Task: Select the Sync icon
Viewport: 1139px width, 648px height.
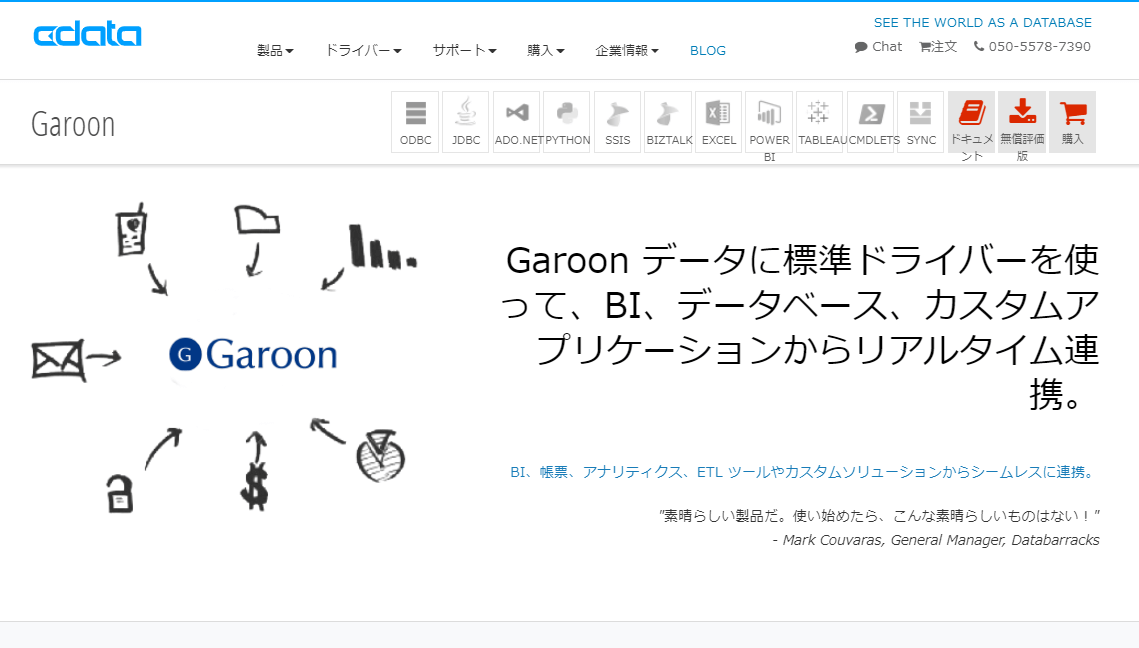Action: pyautogui.click(x=920, y=122)
